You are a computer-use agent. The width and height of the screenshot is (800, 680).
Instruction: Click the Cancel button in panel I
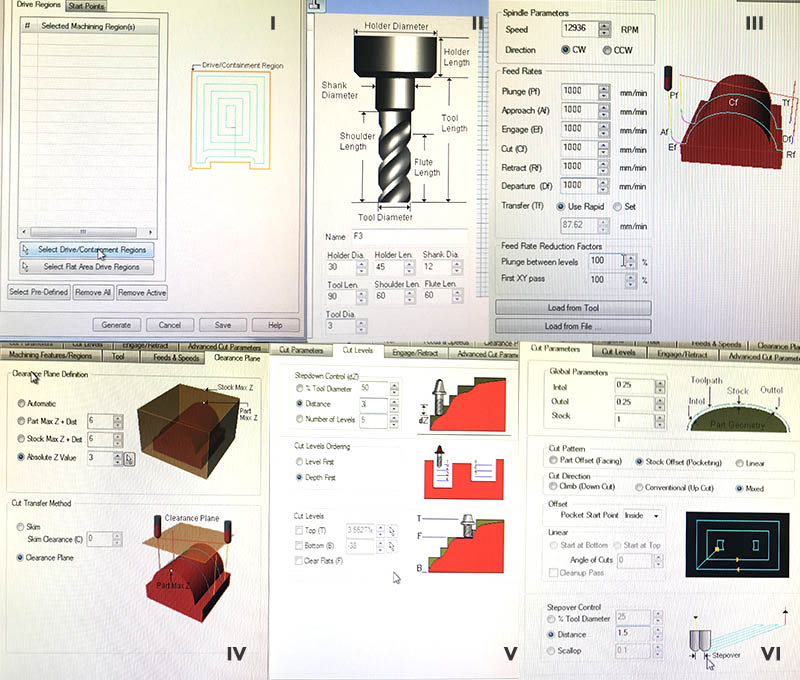point(170,325)
